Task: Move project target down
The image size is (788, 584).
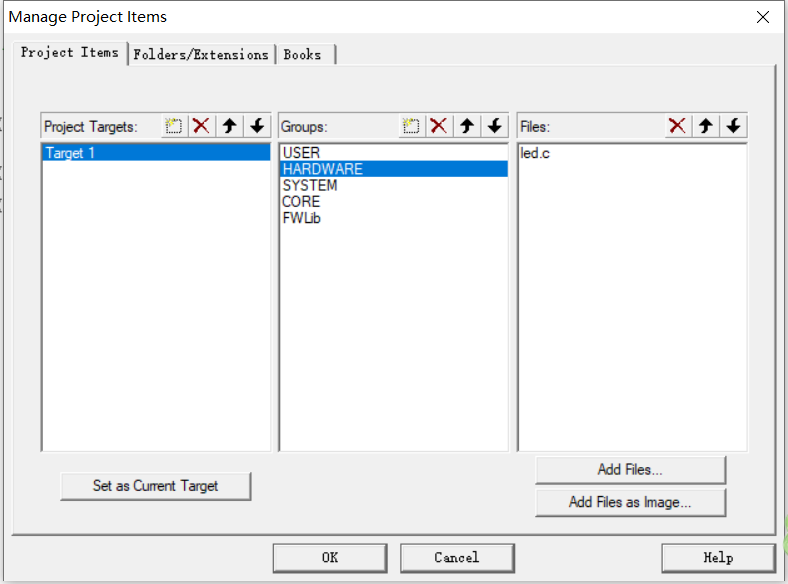Action: (x=257, y=126)
